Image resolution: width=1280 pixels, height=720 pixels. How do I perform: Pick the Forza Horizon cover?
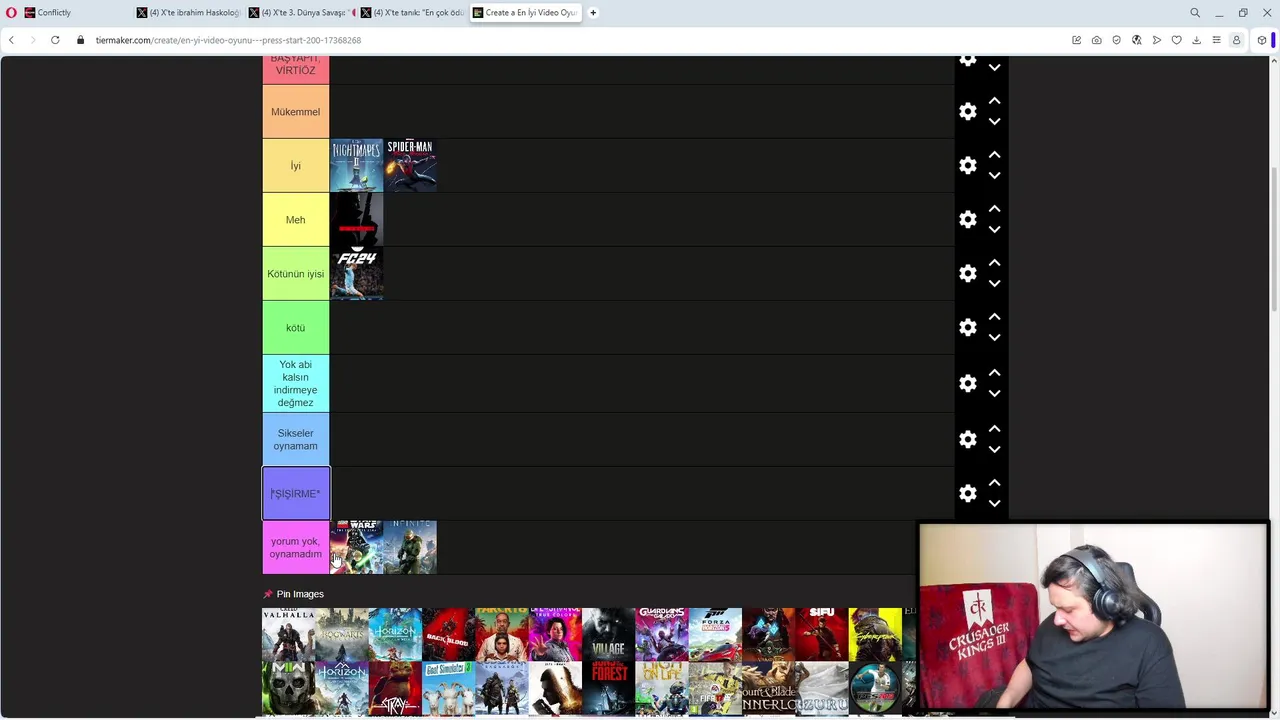click(x=715, y=634)
